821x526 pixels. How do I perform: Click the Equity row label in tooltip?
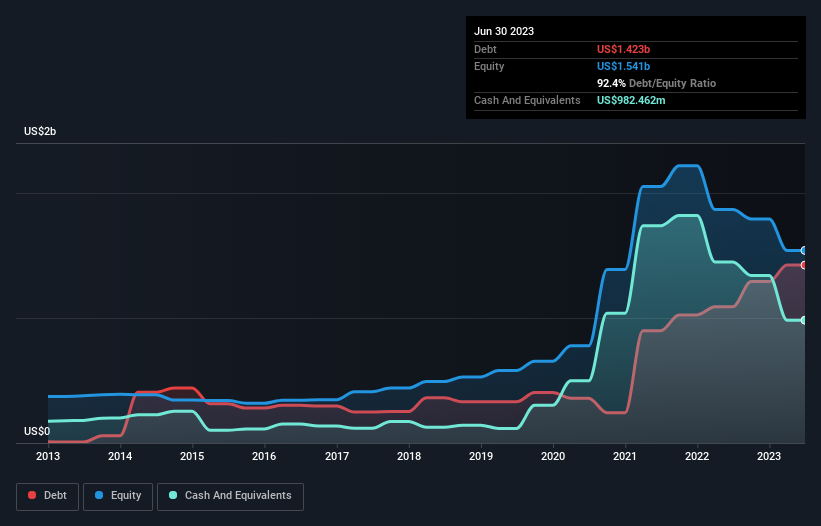pos(489,66)
